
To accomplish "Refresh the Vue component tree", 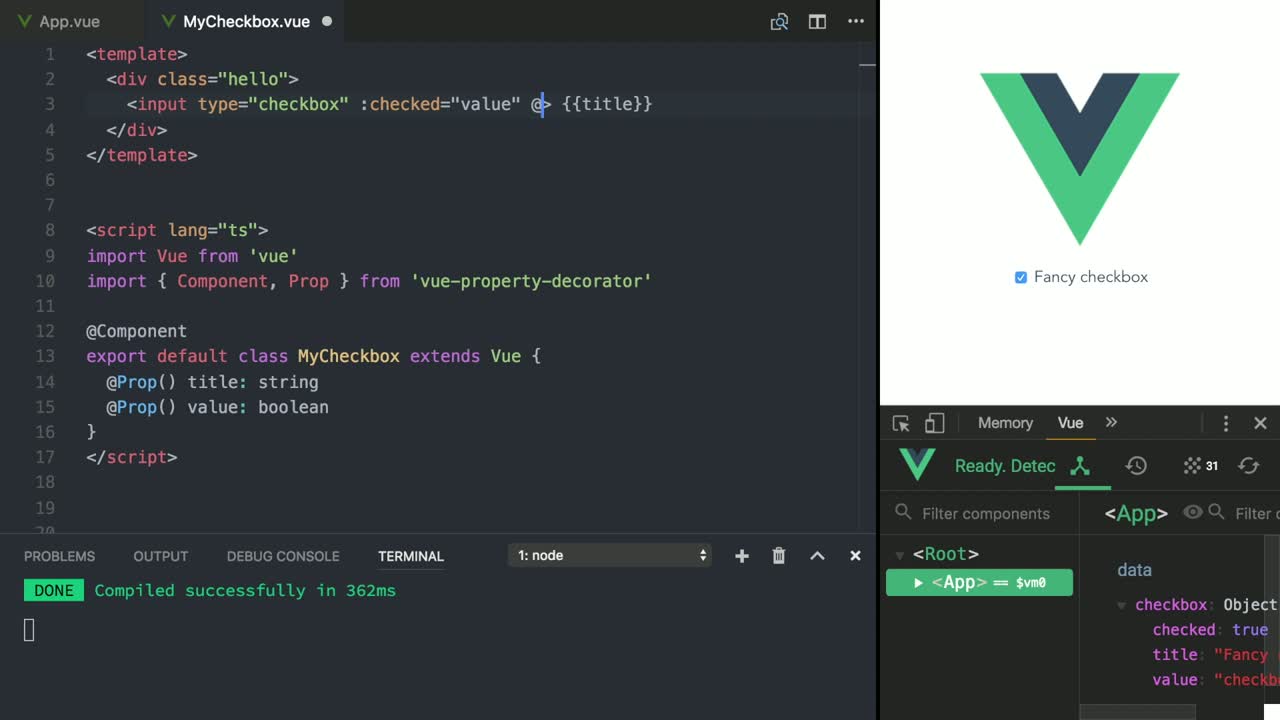I will 1248,466.
